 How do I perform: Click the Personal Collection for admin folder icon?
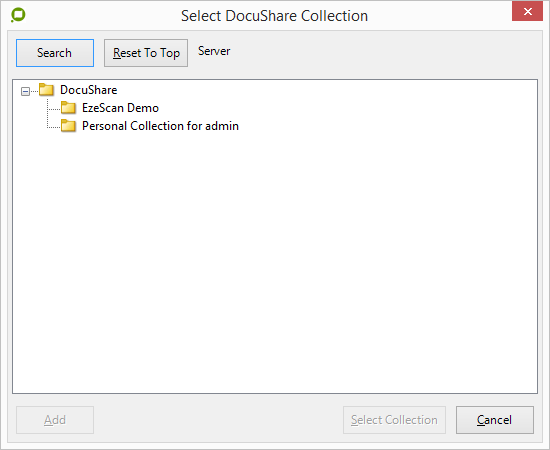[x=68, y=126]
